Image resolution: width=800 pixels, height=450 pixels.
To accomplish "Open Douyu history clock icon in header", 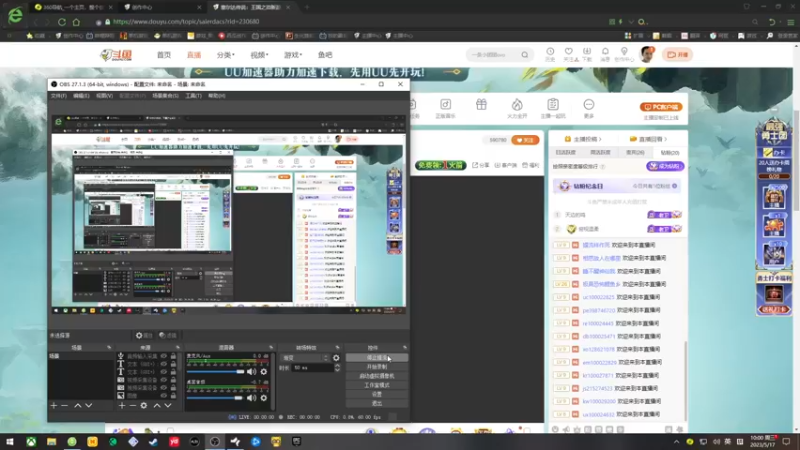I will (550, 52).
